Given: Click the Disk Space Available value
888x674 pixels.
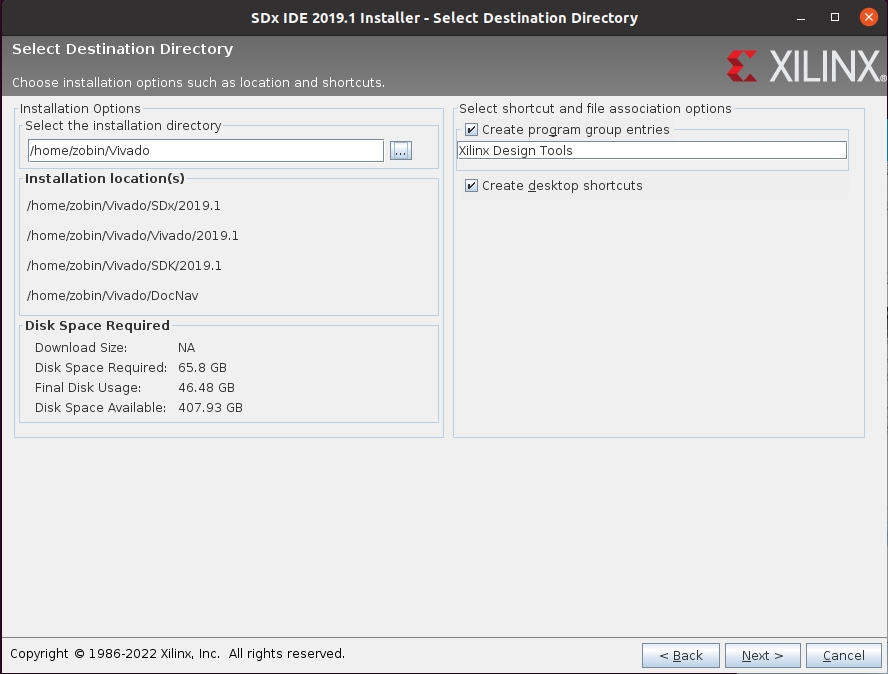Looking at the screenshot, I should coord(210,408).
